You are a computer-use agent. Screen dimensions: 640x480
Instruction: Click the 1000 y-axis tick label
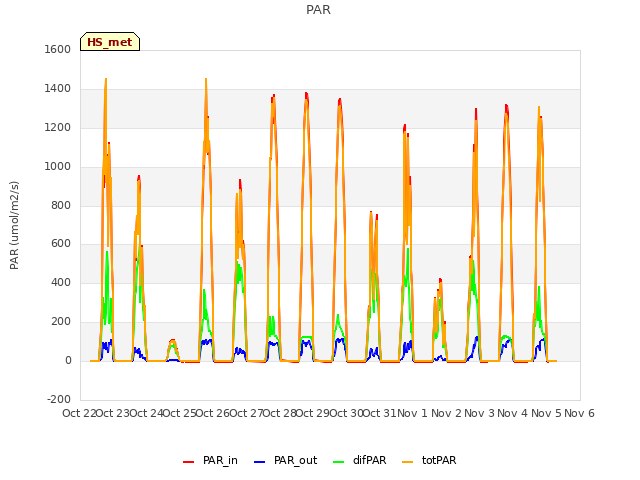pos(58,166)
